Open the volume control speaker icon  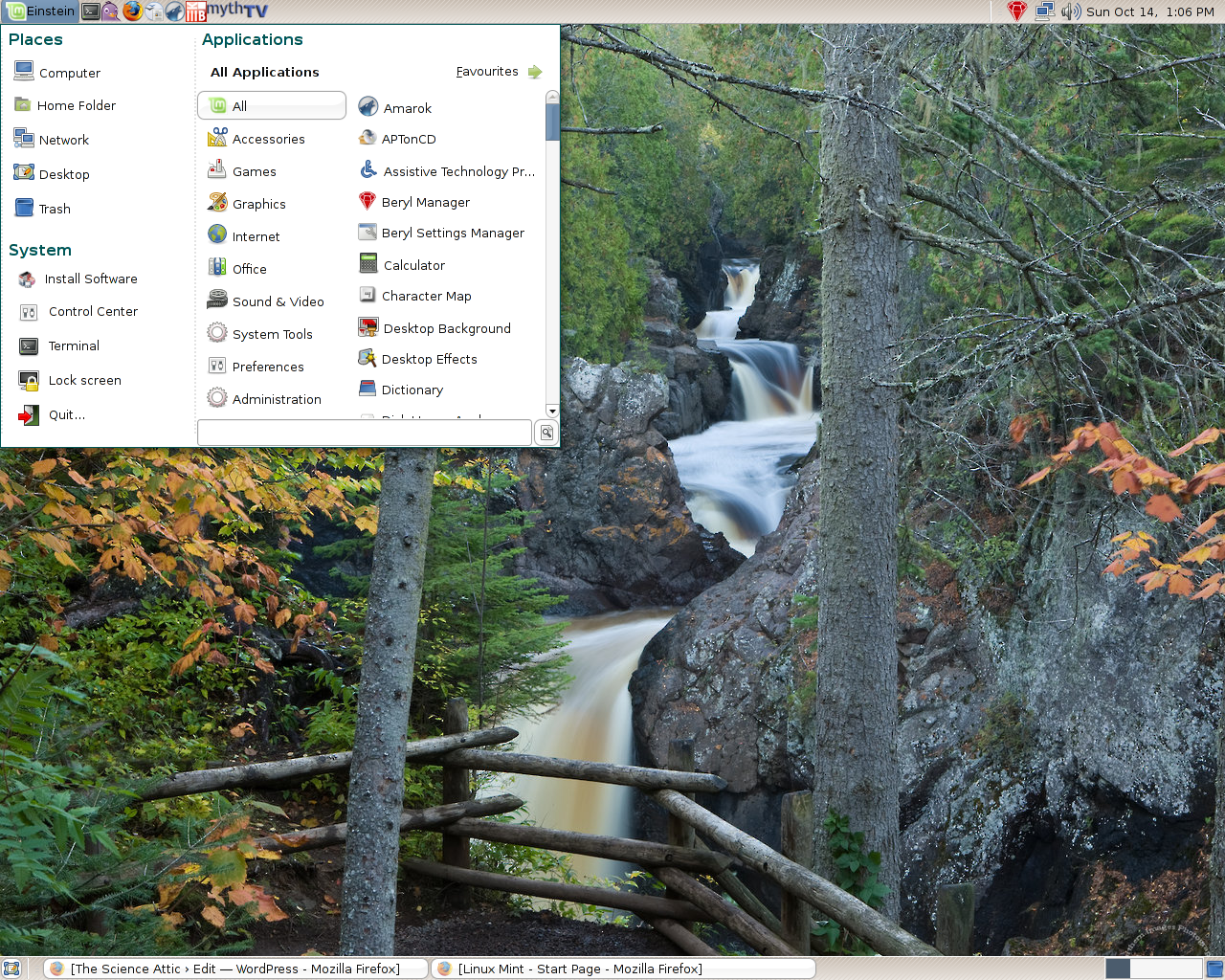click(x=1071, y=11)
